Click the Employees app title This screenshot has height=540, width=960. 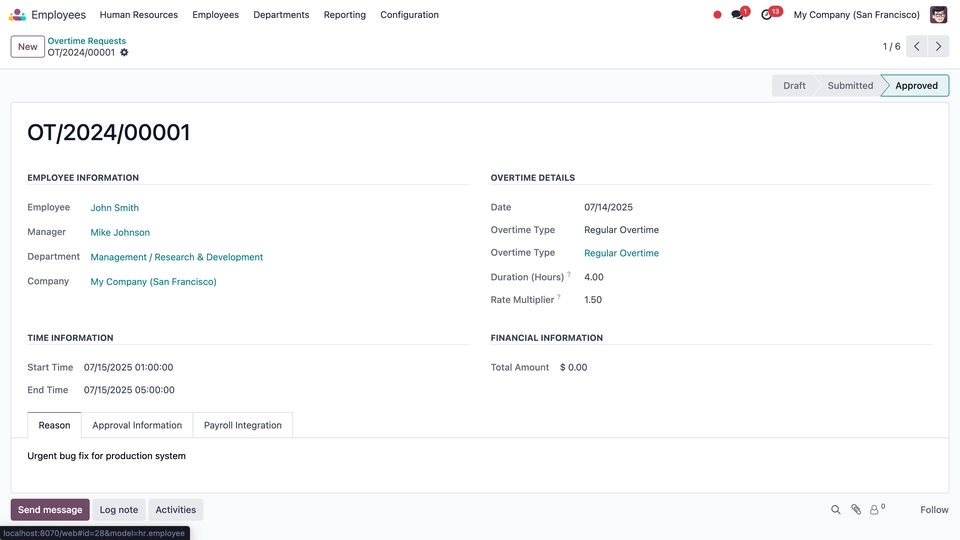click(x=59, y=15)
